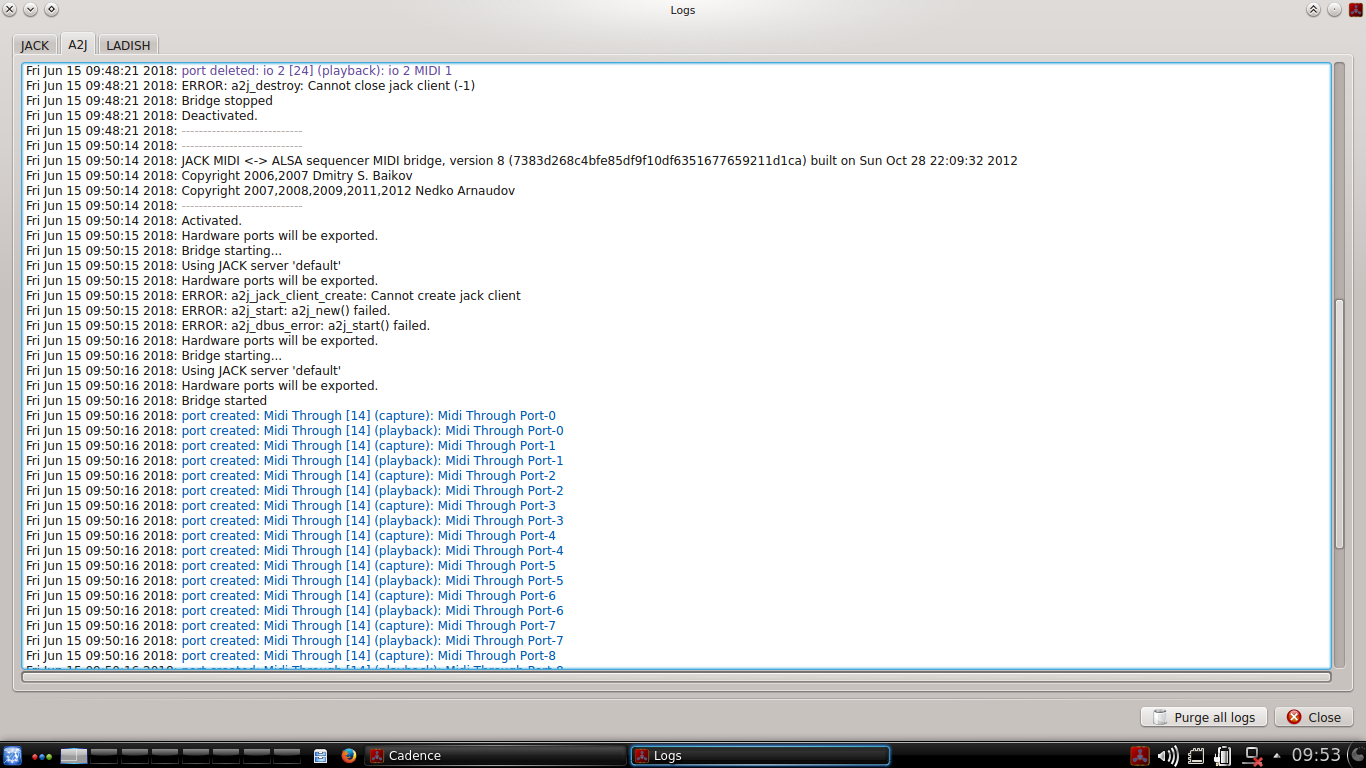The image size is (1366, 768).
Task: Click the 'Cannot close jack client (-1)' error line
Action: pyautogui.click(x=250, y=86)
